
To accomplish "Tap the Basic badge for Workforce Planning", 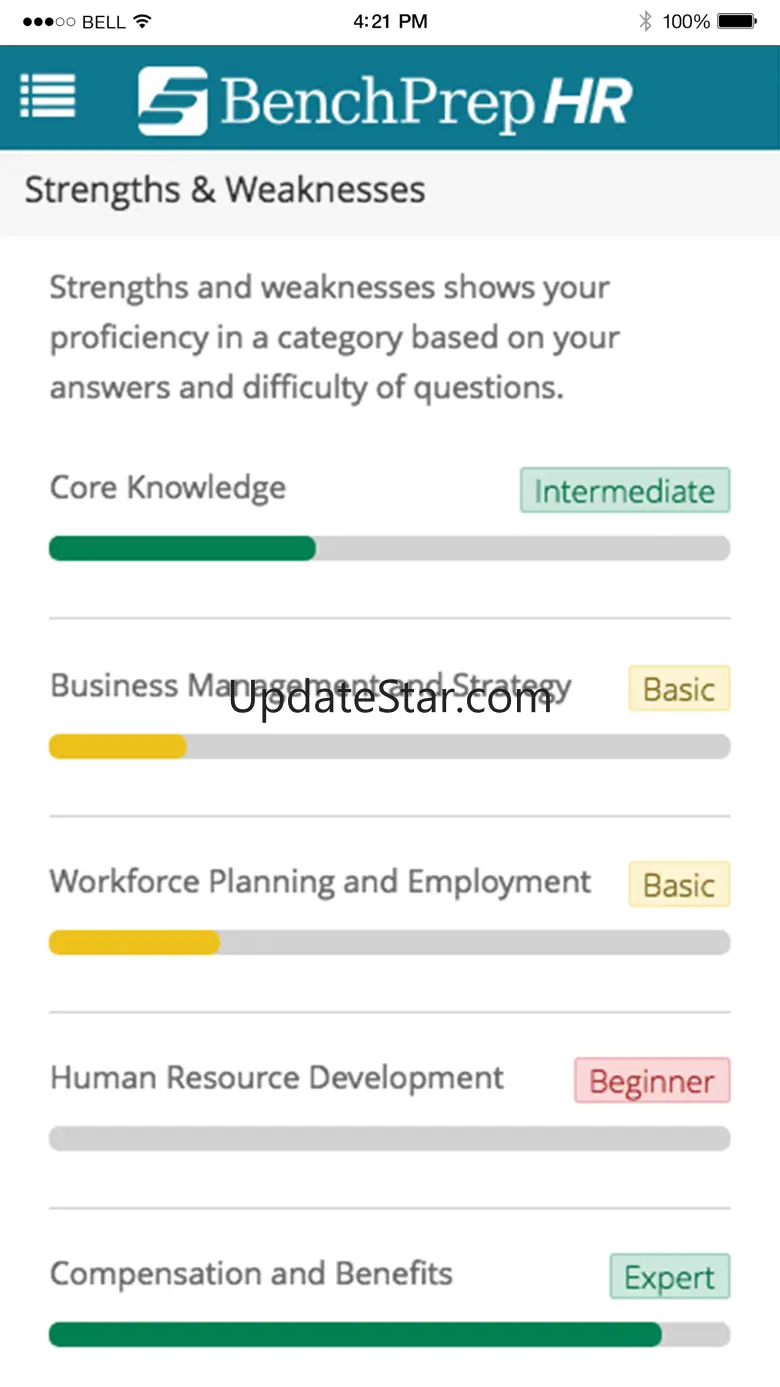I will (x=679, y=885).
